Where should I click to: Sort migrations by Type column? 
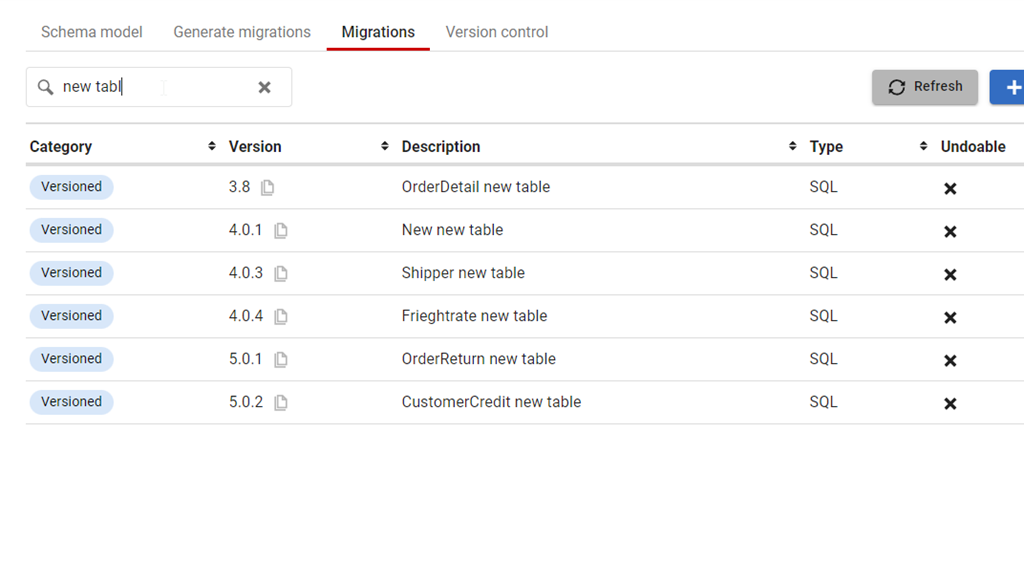(x=923, y=146)
